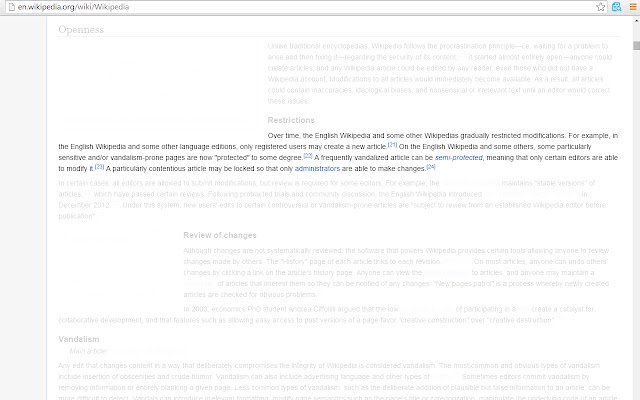Open the semi-protected link
The image size is (640, 400).
click(x=458, y=158)
